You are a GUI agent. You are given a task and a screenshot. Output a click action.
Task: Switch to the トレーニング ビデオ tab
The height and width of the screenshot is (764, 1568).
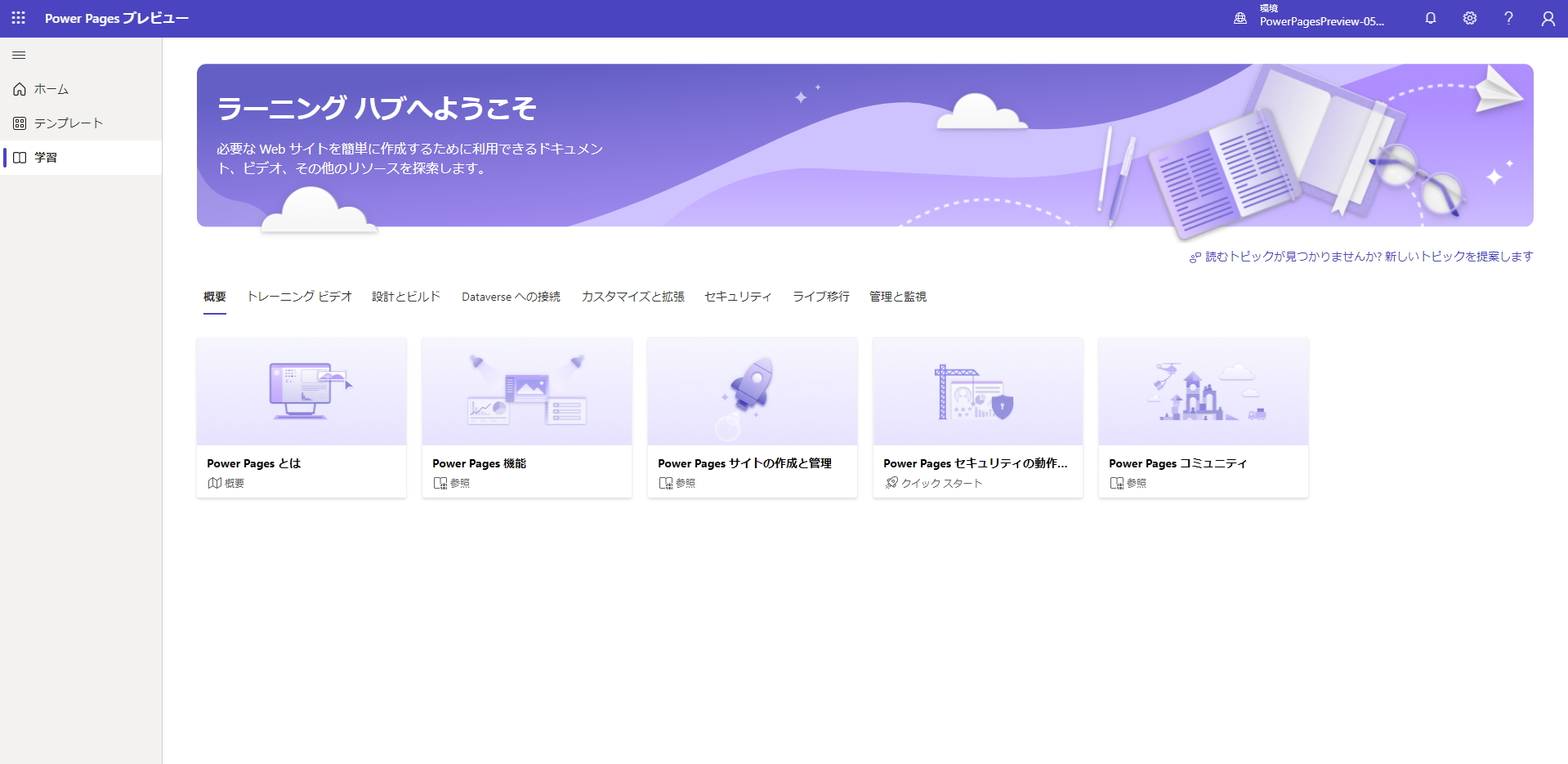300,297
